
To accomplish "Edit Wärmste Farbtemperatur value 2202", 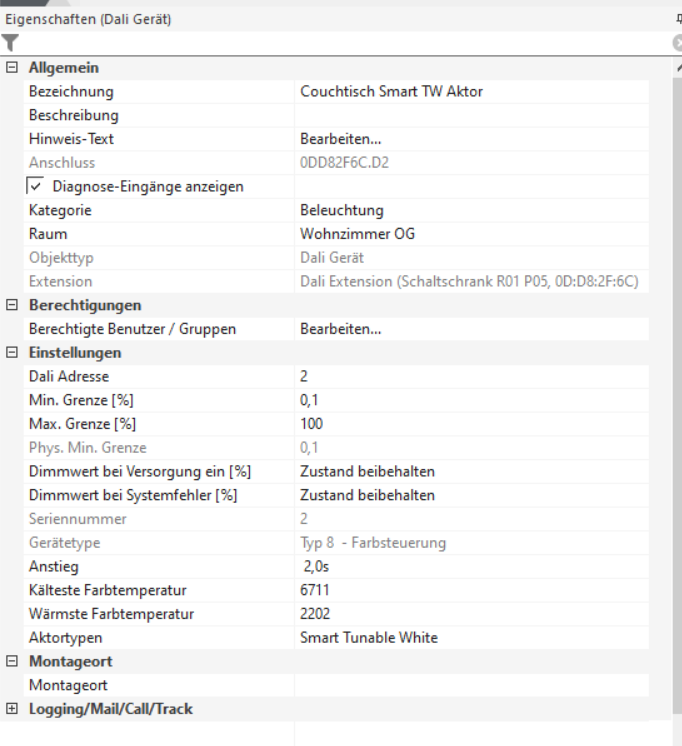I will click(x=472, y=614).
